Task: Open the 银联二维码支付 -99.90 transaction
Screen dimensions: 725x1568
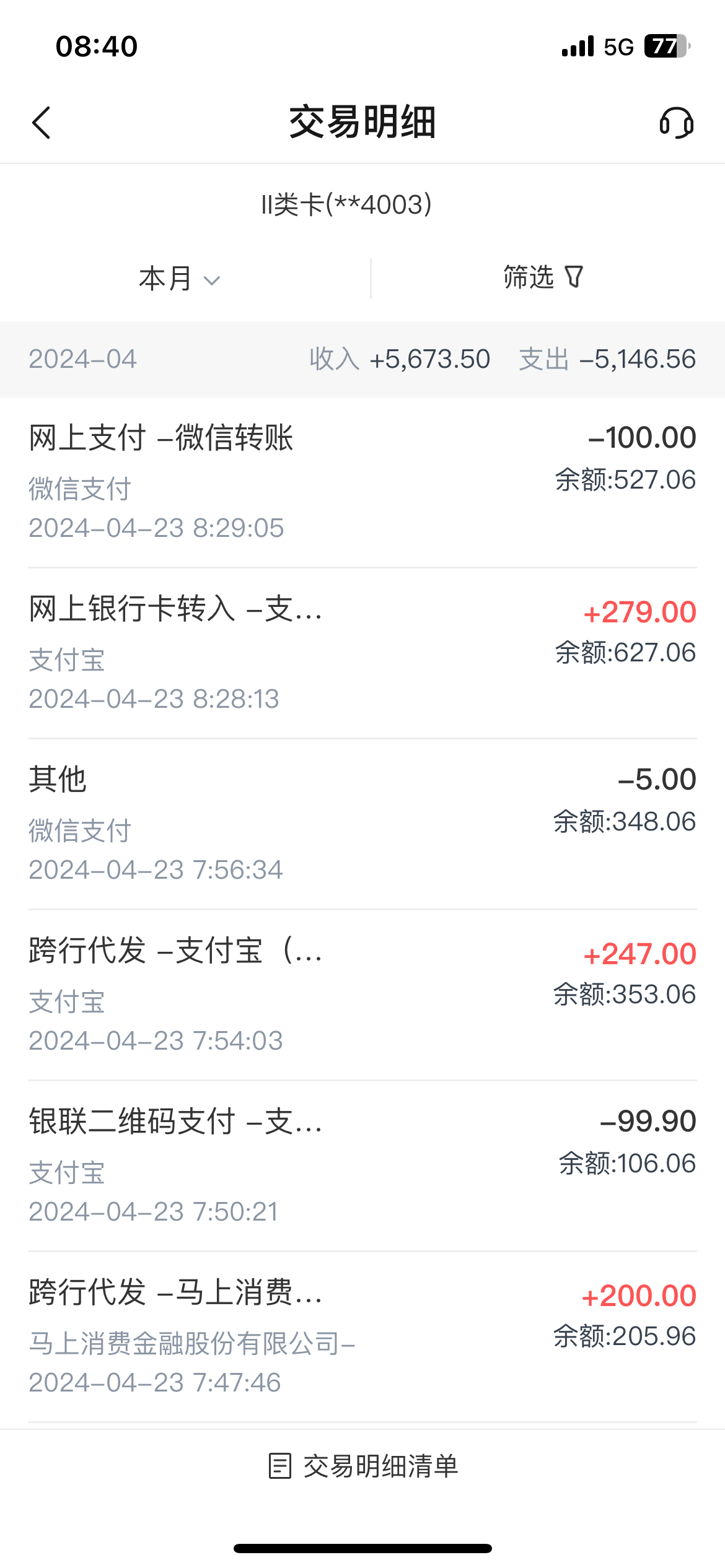Action: (362, 1165)
